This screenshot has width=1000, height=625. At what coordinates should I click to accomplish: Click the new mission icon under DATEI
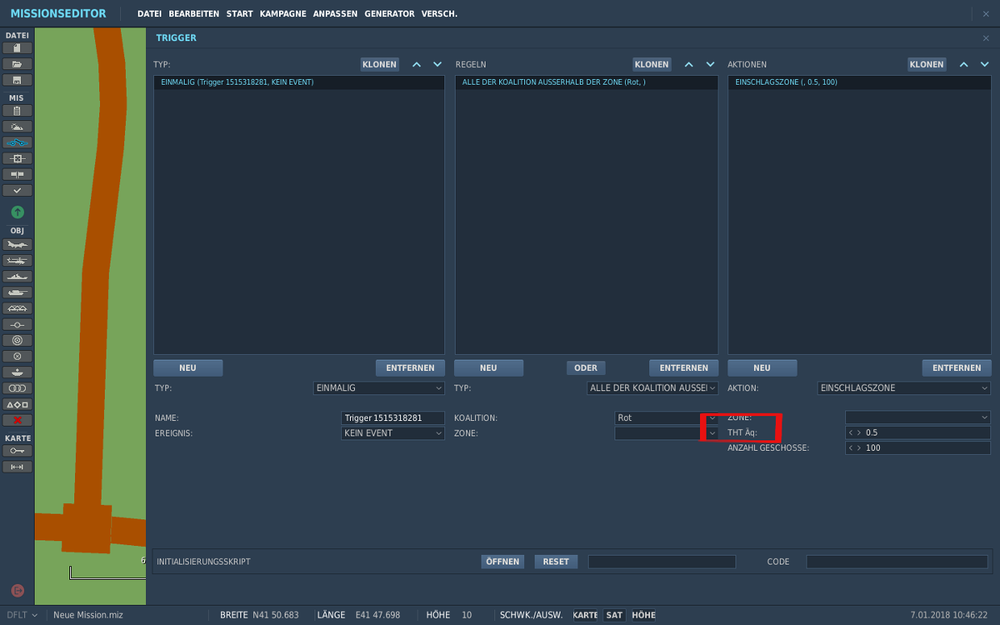(x=17, y=48)
